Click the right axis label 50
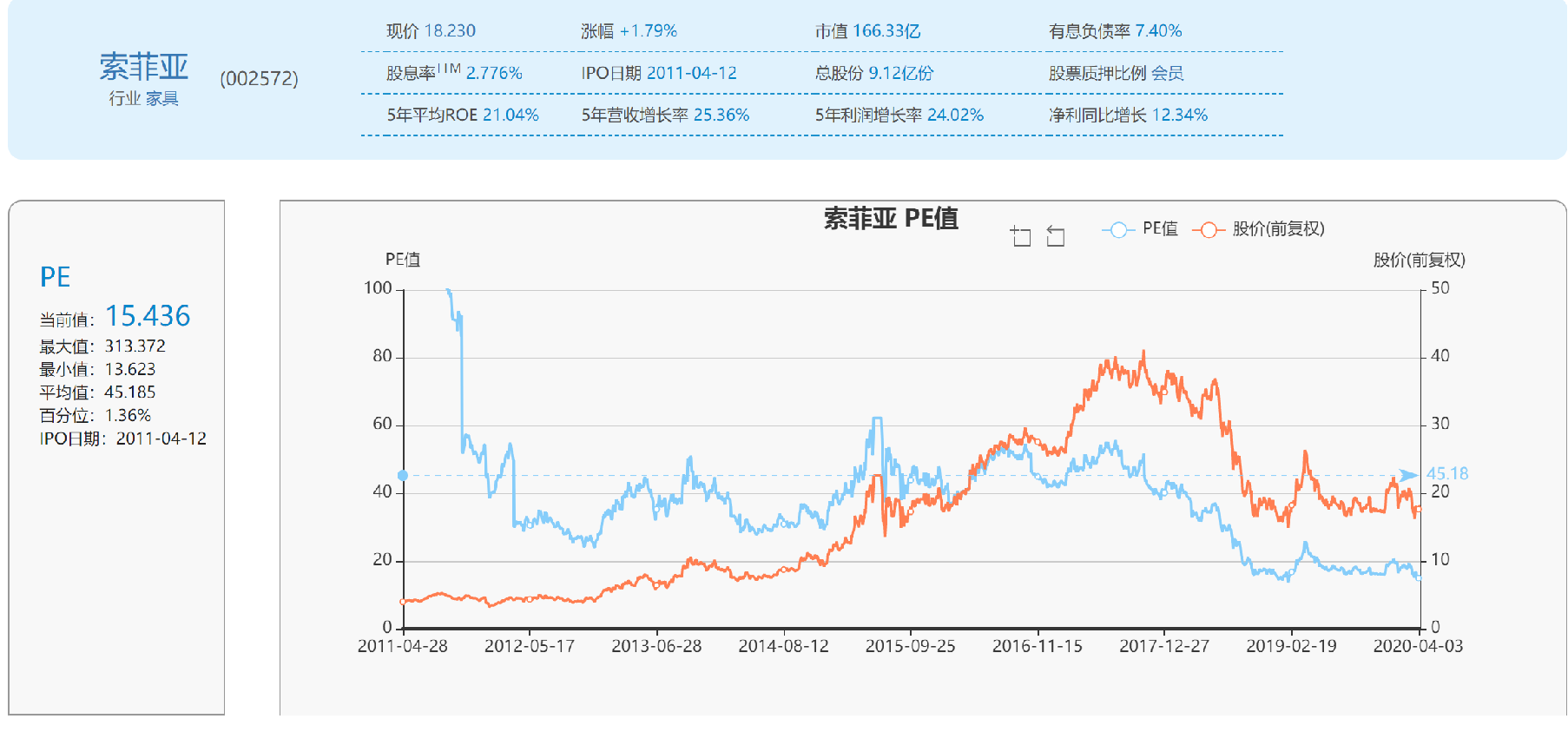1568x732 pixels. pos(1440,288)
